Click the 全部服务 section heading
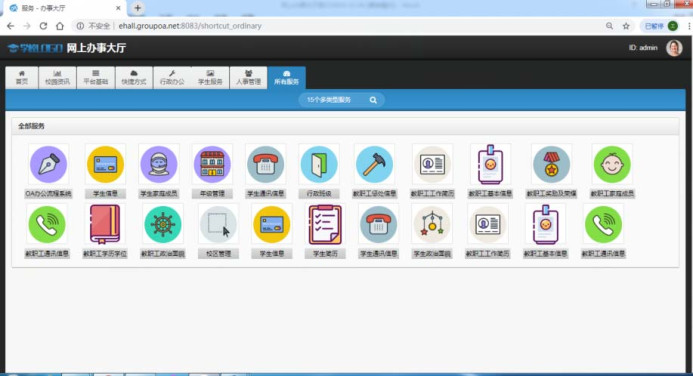Image resolution: width=693 pixels, height=376 pixels. coord(31,126)
